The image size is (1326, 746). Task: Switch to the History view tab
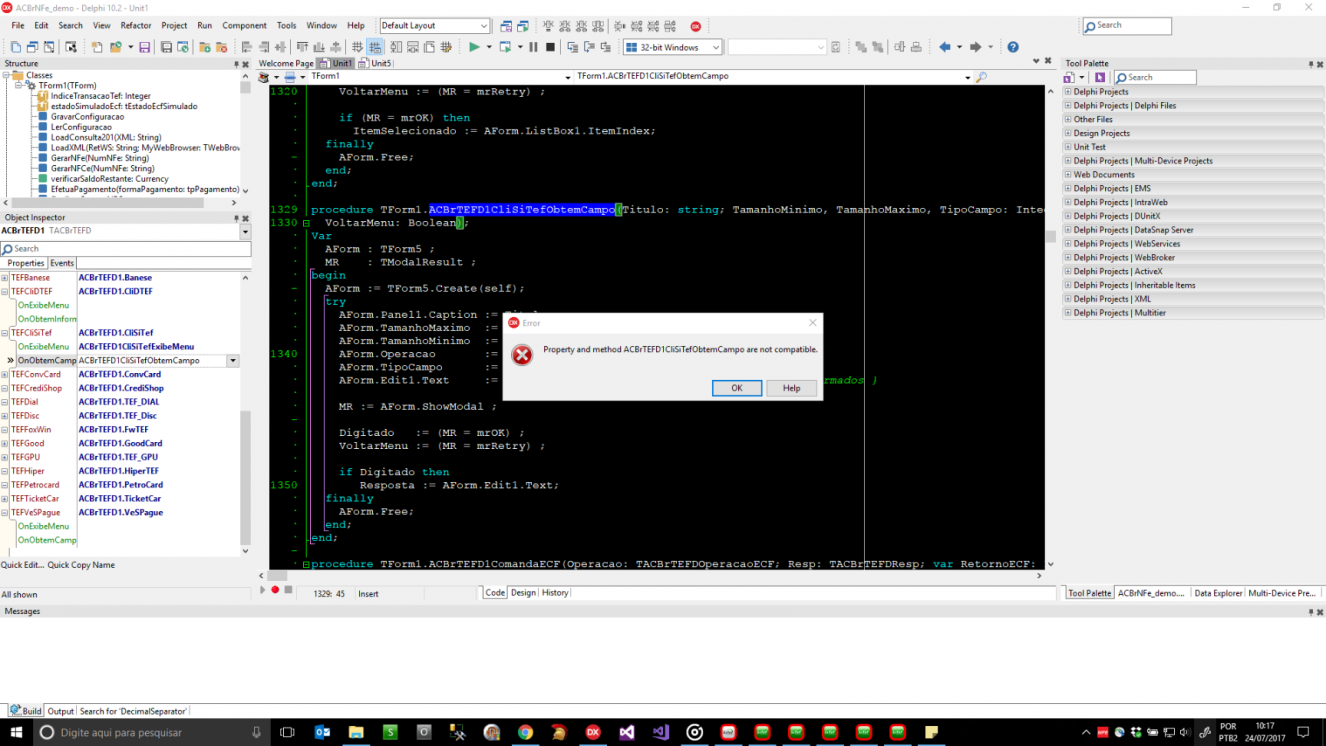pos(555,593)
